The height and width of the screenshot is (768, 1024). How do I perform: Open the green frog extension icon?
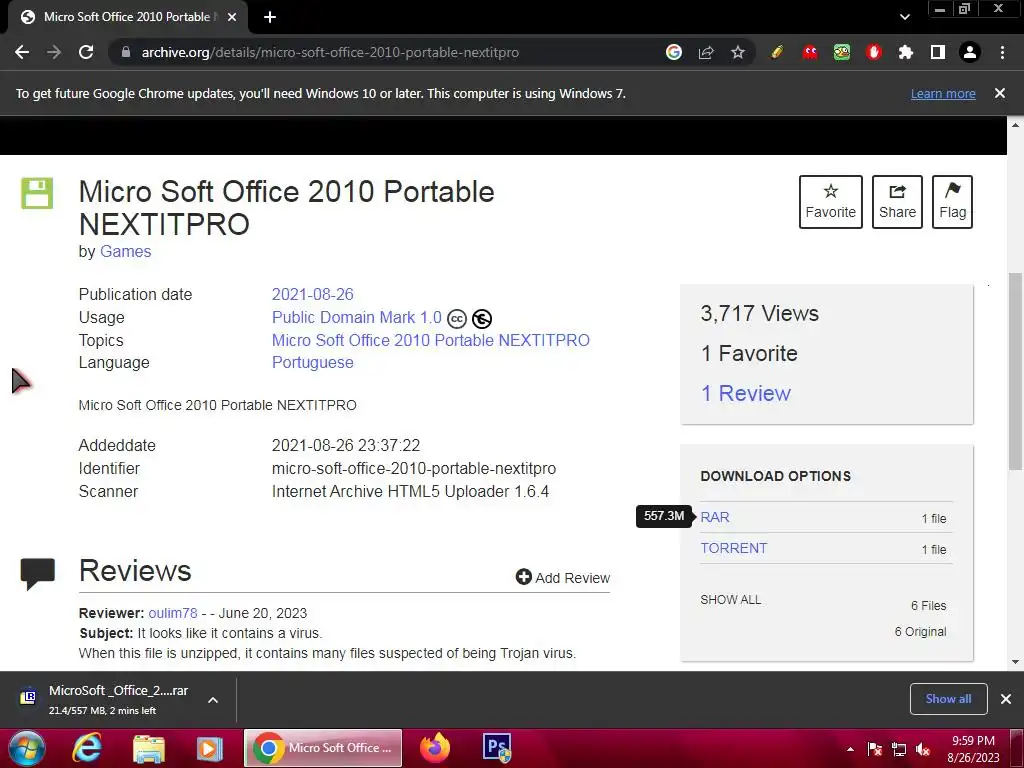[x=842, y=52]
